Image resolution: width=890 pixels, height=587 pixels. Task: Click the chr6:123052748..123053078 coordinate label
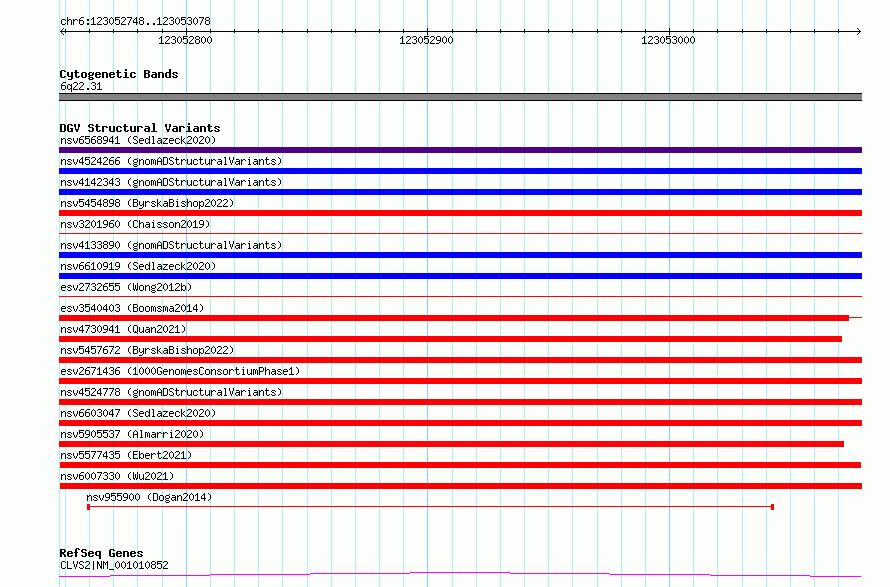click(x=135, y=21)
